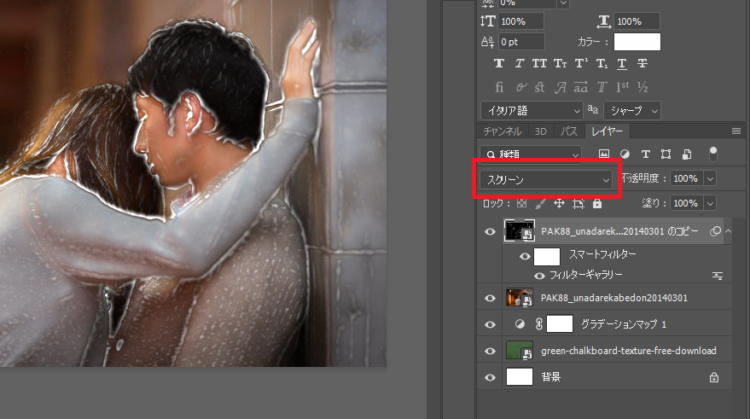
Task: Select the 背景 layer thumbnail
Action: click(x=519, y=377)
